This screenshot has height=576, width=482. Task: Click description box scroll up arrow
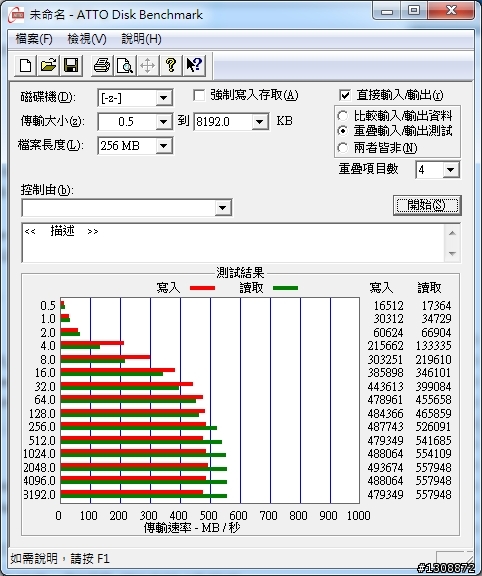[452, 233]
